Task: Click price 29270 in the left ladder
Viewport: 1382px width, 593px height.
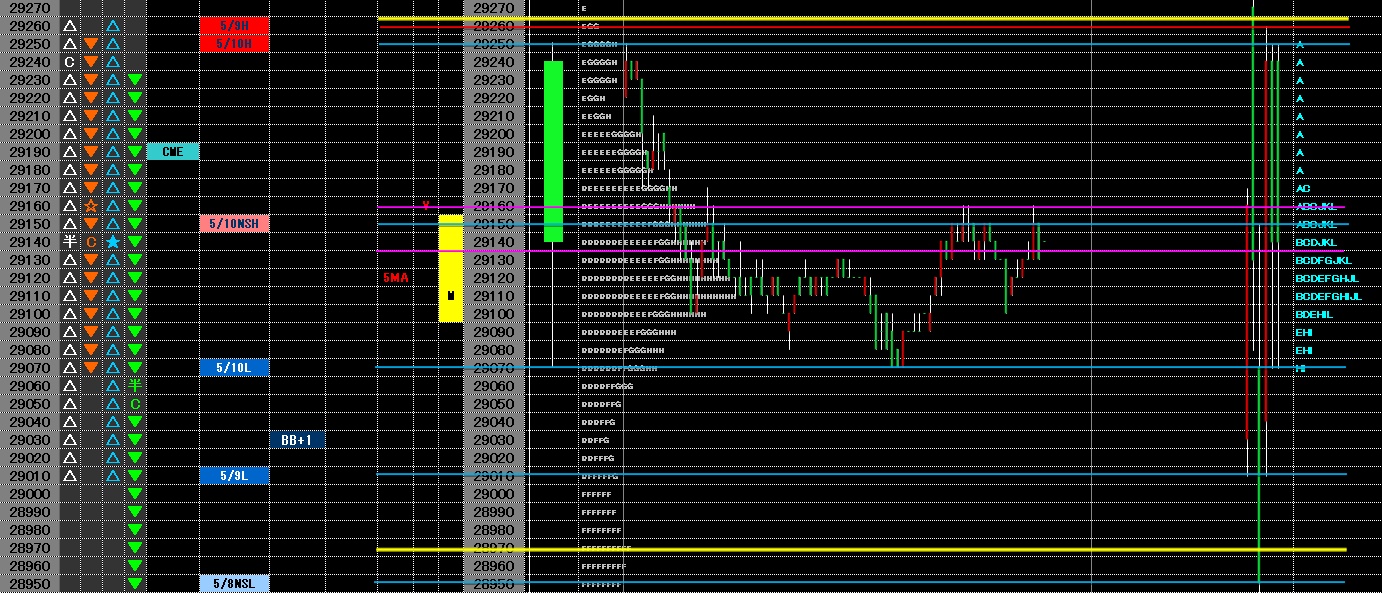Action: (29, 8)
